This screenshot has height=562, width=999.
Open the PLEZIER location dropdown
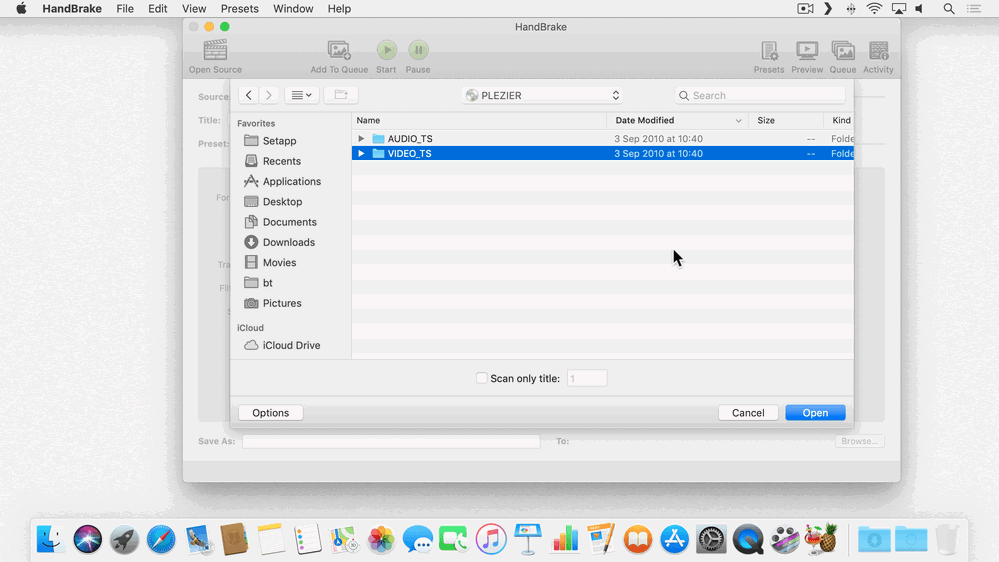[542, 95]
